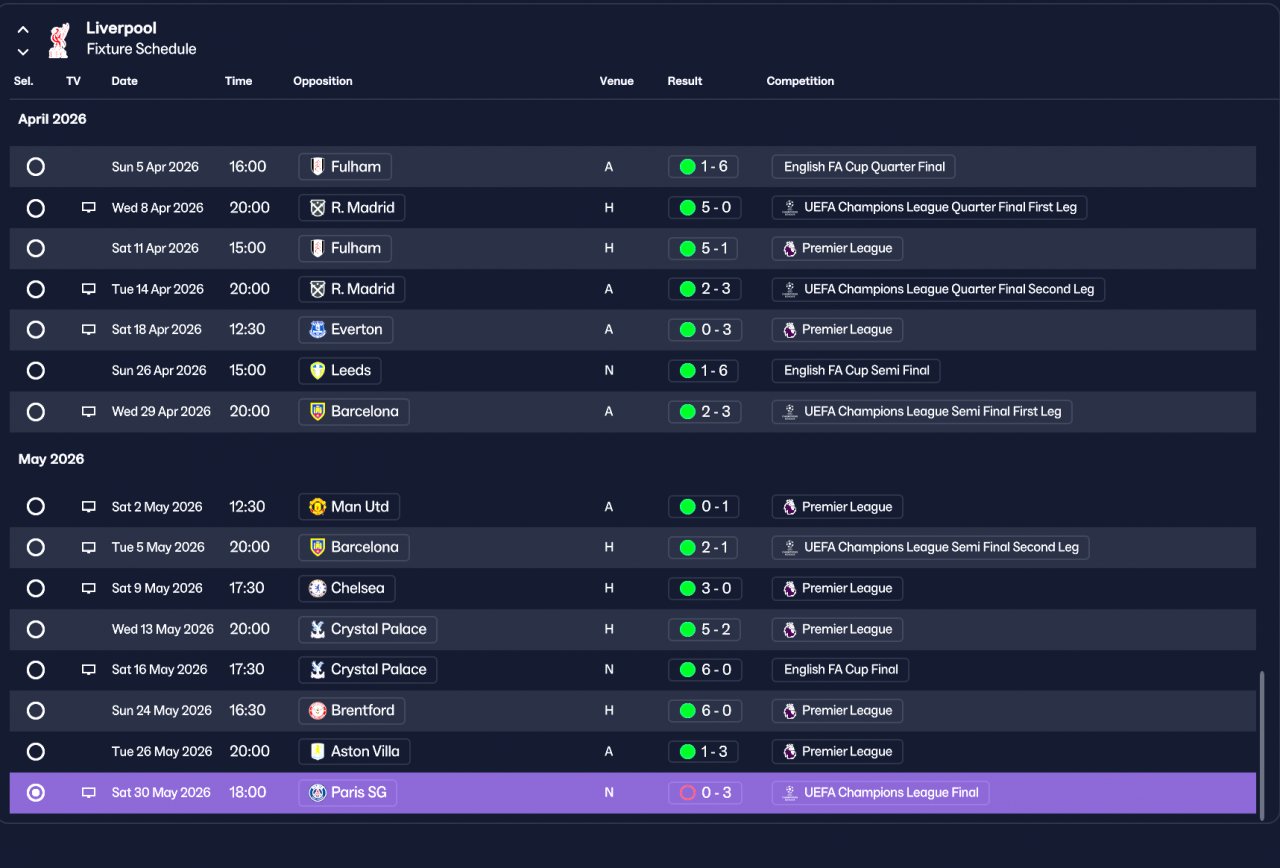Image resolution: width=1280 pixels, height=868 pixels.
Task: Select radio button for Man Utd match
Action: point(36,507)
